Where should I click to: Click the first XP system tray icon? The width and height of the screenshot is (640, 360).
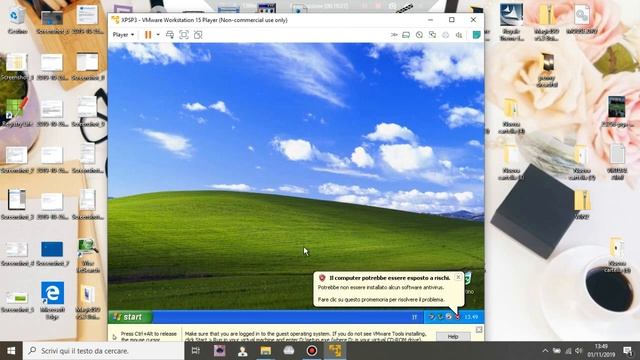[431, 317]
